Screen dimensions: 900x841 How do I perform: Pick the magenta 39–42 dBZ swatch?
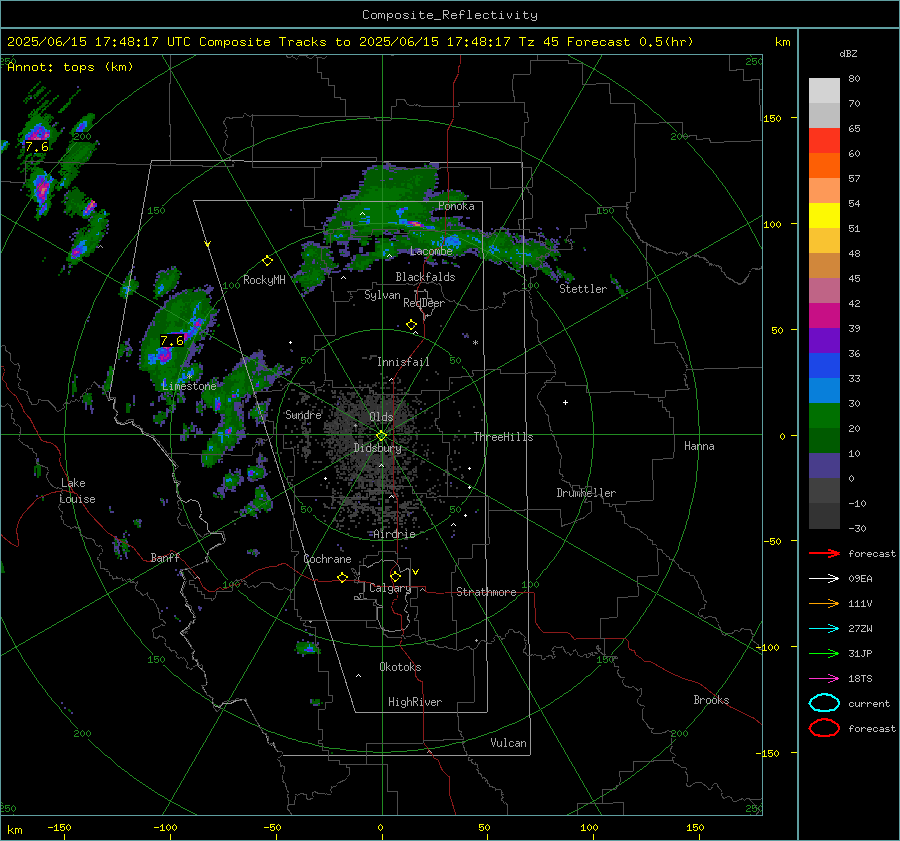point(824,316)
